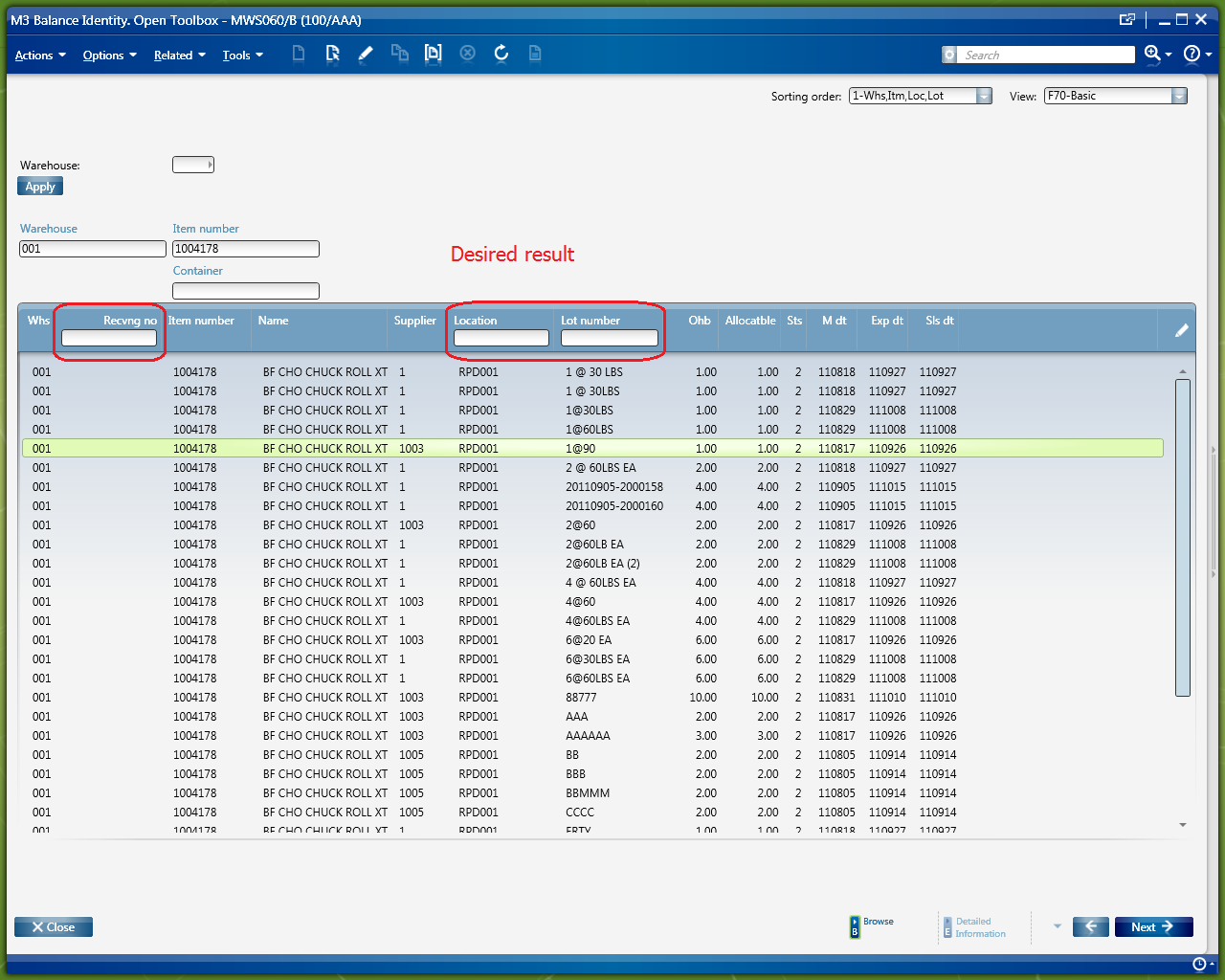Click the pop-out window icon in title bar

pos(1127,19)
